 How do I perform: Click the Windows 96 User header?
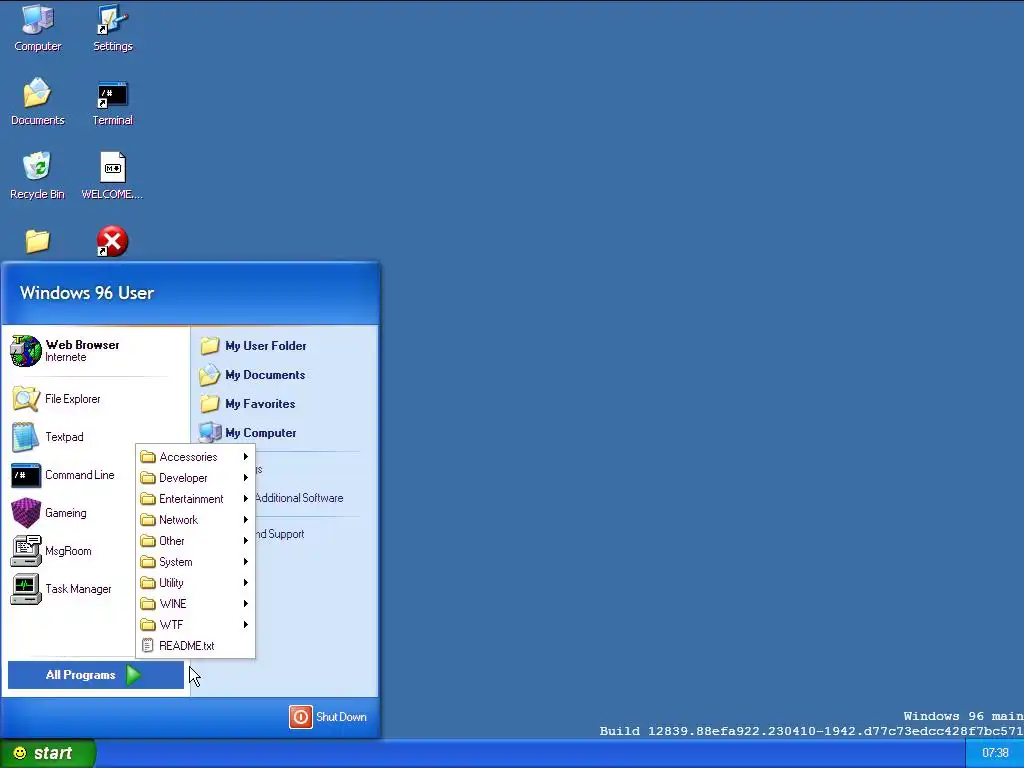pyautogui.click(x=87, y=293)
